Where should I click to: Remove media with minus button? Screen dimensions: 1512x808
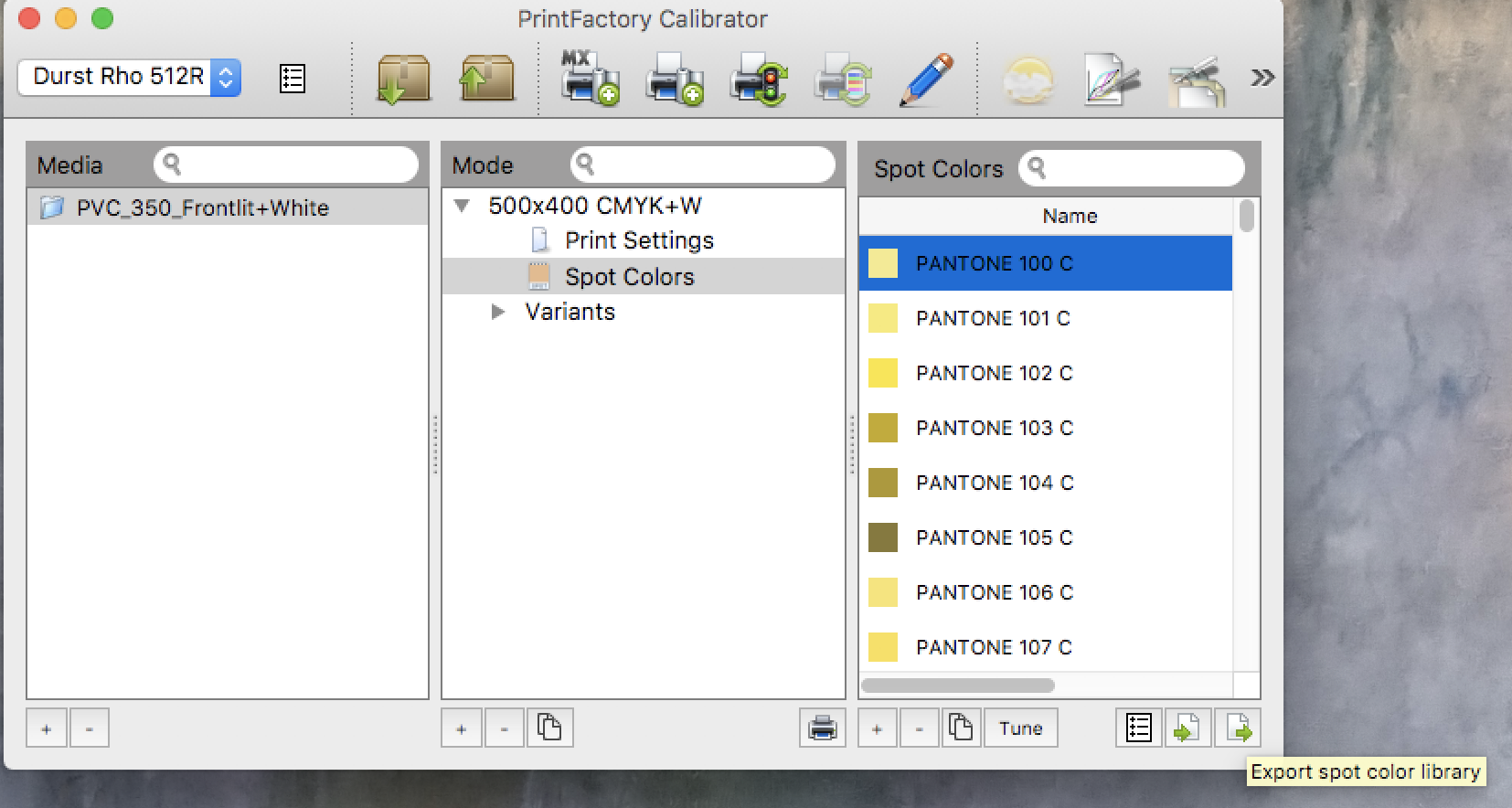tap(90, 728)
